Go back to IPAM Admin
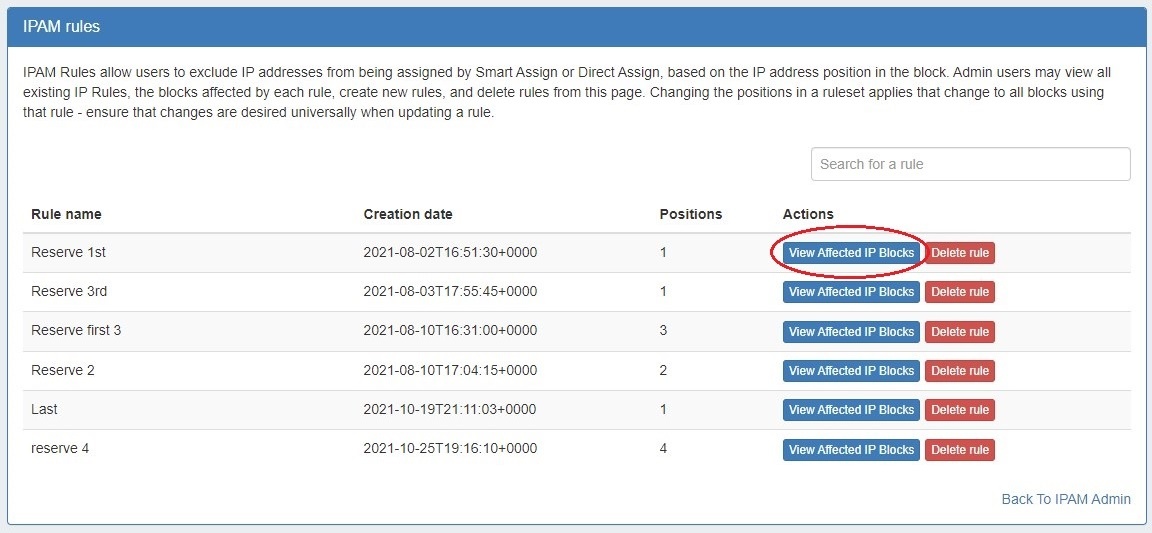The height and width of the screenshot is (533, 1152). pos(1066,499)
